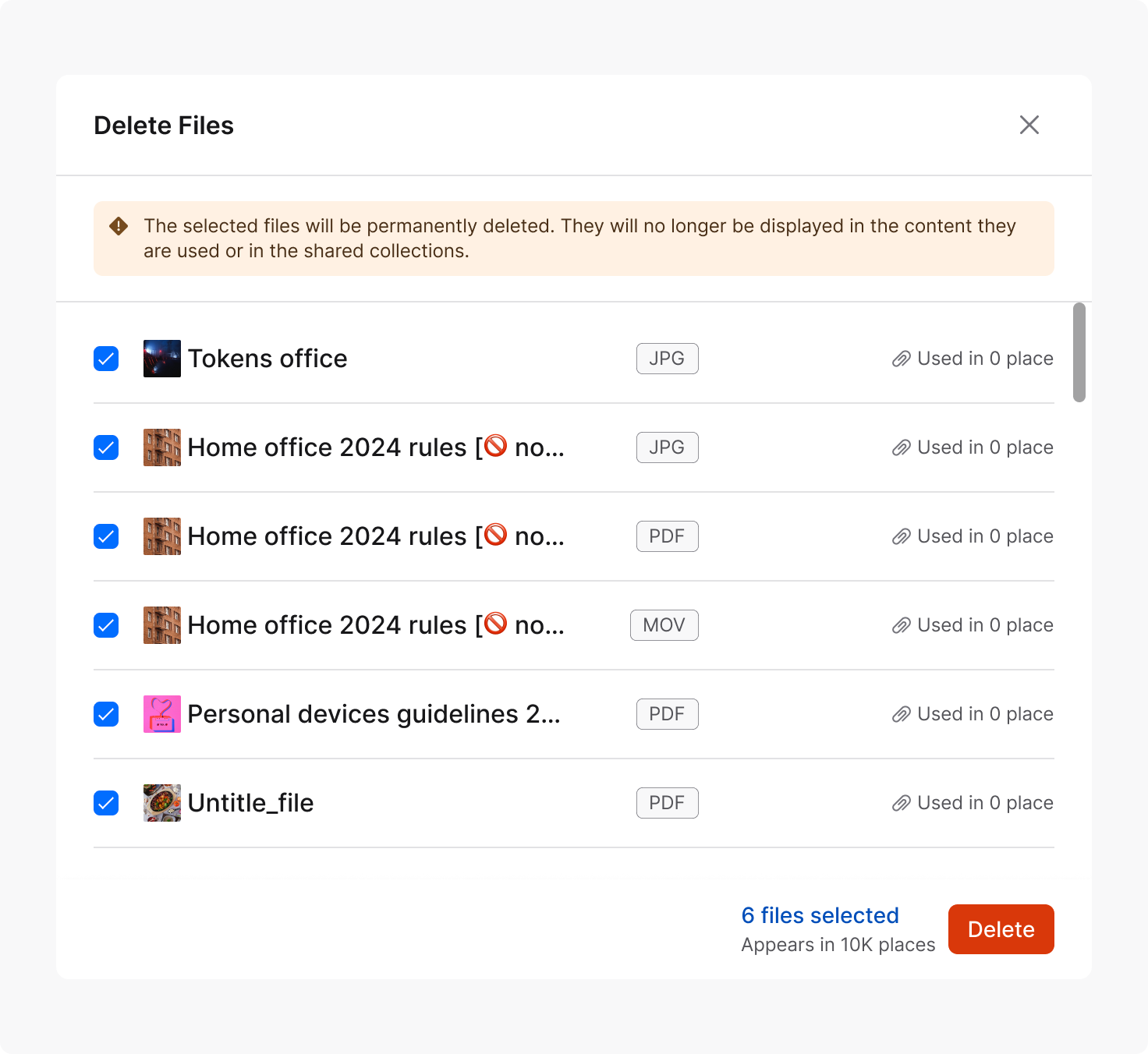The width and height of the screenshot is (1148, 1054).
Task: Click 'Used in 0 place' for Tokens office
Action: pyautogui.click(x=985, y=359)
